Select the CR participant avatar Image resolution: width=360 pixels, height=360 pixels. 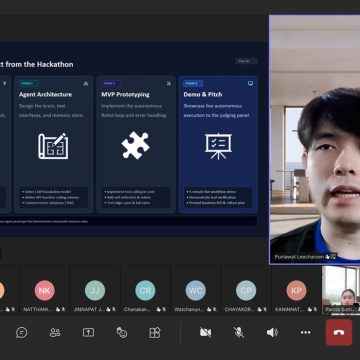tap(145, 290)
